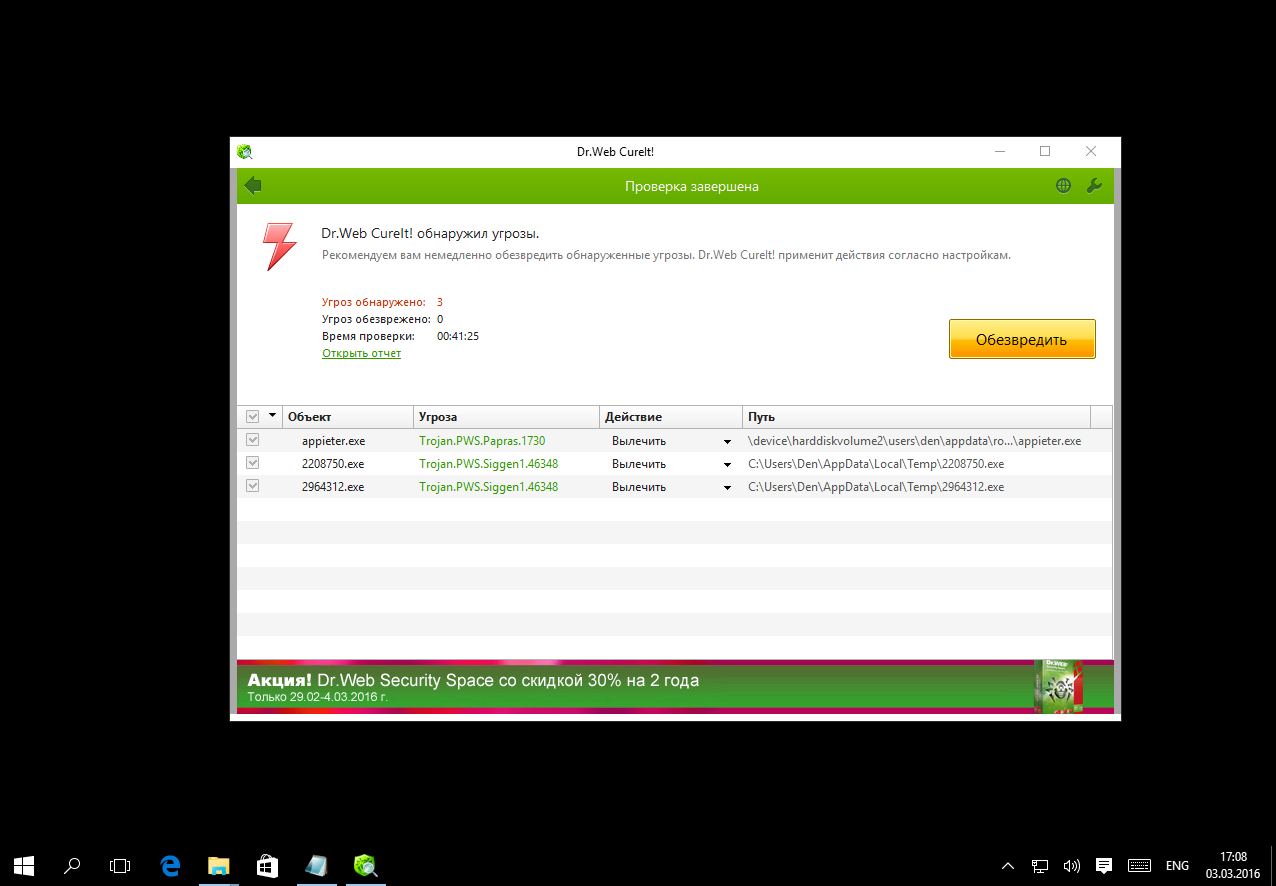
Task: Open the Action Center notification icon
Action: pos(1104,865)
